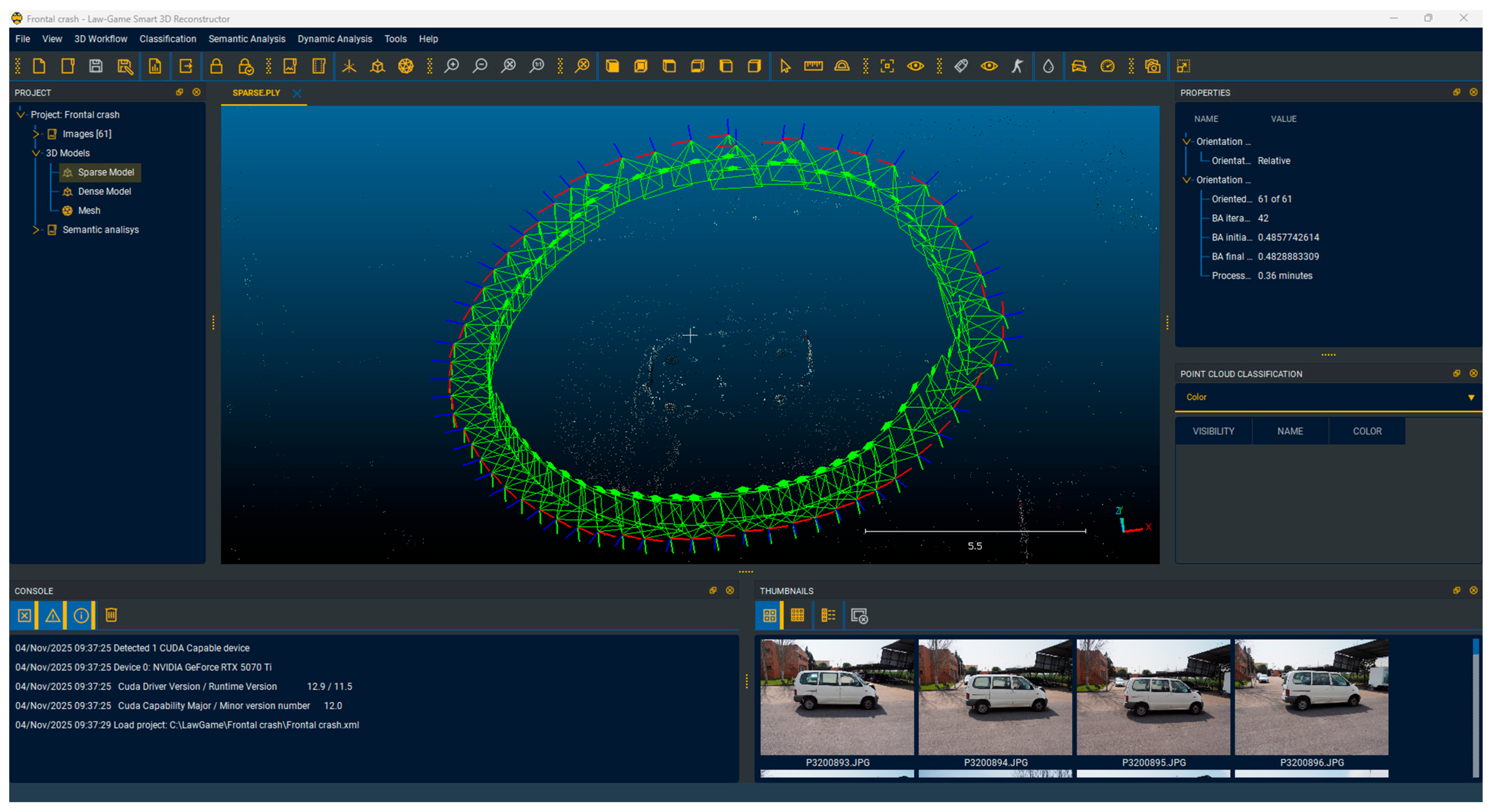Select Dense Model in project tree

pos(104,191)
